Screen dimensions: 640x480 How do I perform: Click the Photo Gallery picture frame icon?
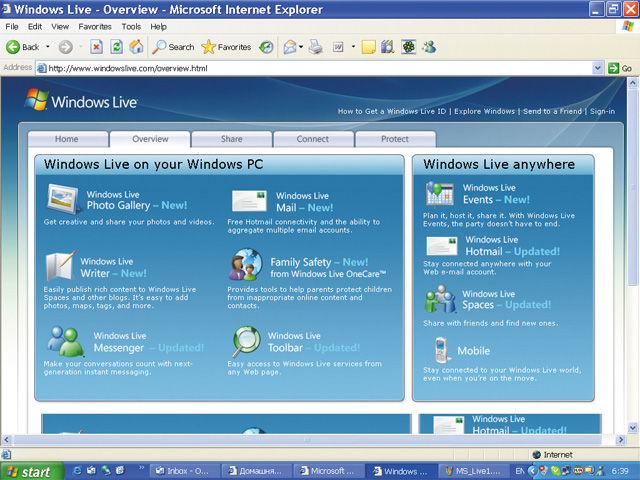coord(62,199)
